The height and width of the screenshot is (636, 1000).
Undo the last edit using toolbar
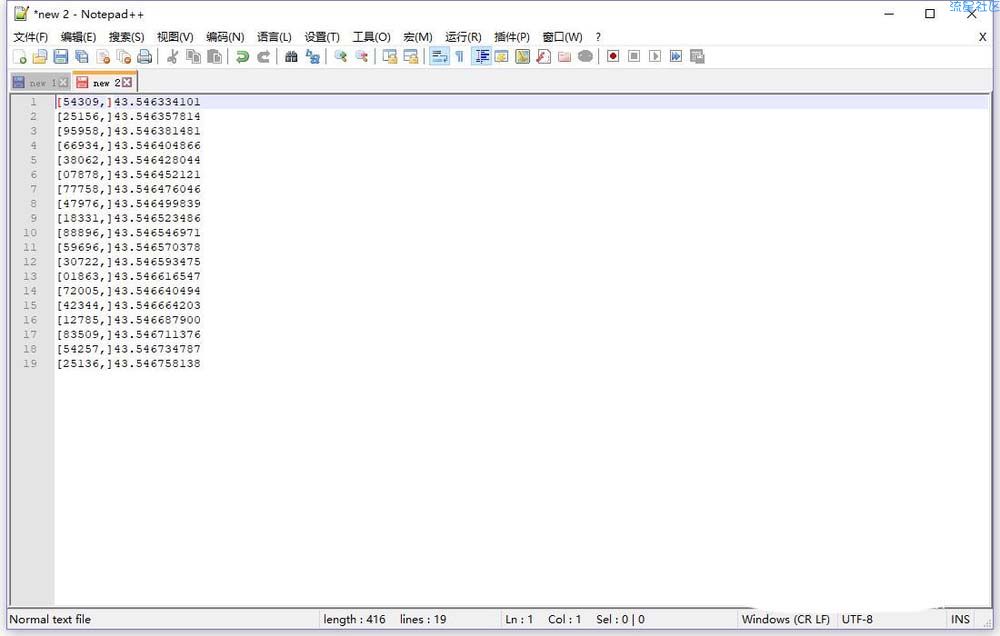click(x=242, y=57)
